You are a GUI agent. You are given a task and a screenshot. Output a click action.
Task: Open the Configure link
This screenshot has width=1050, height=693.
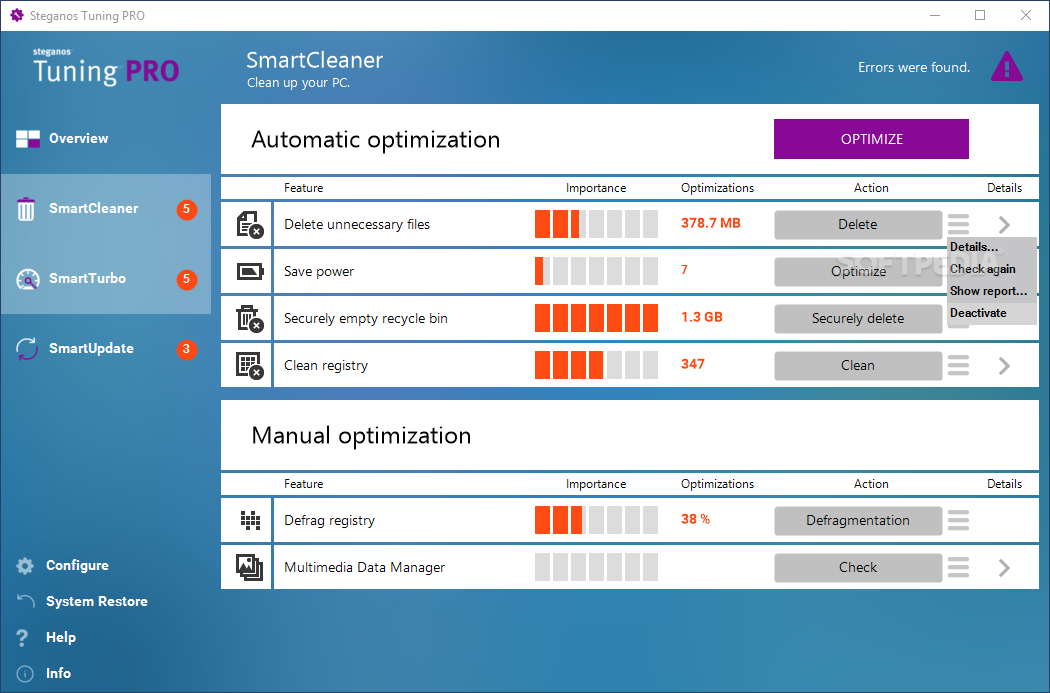(77, 566)
